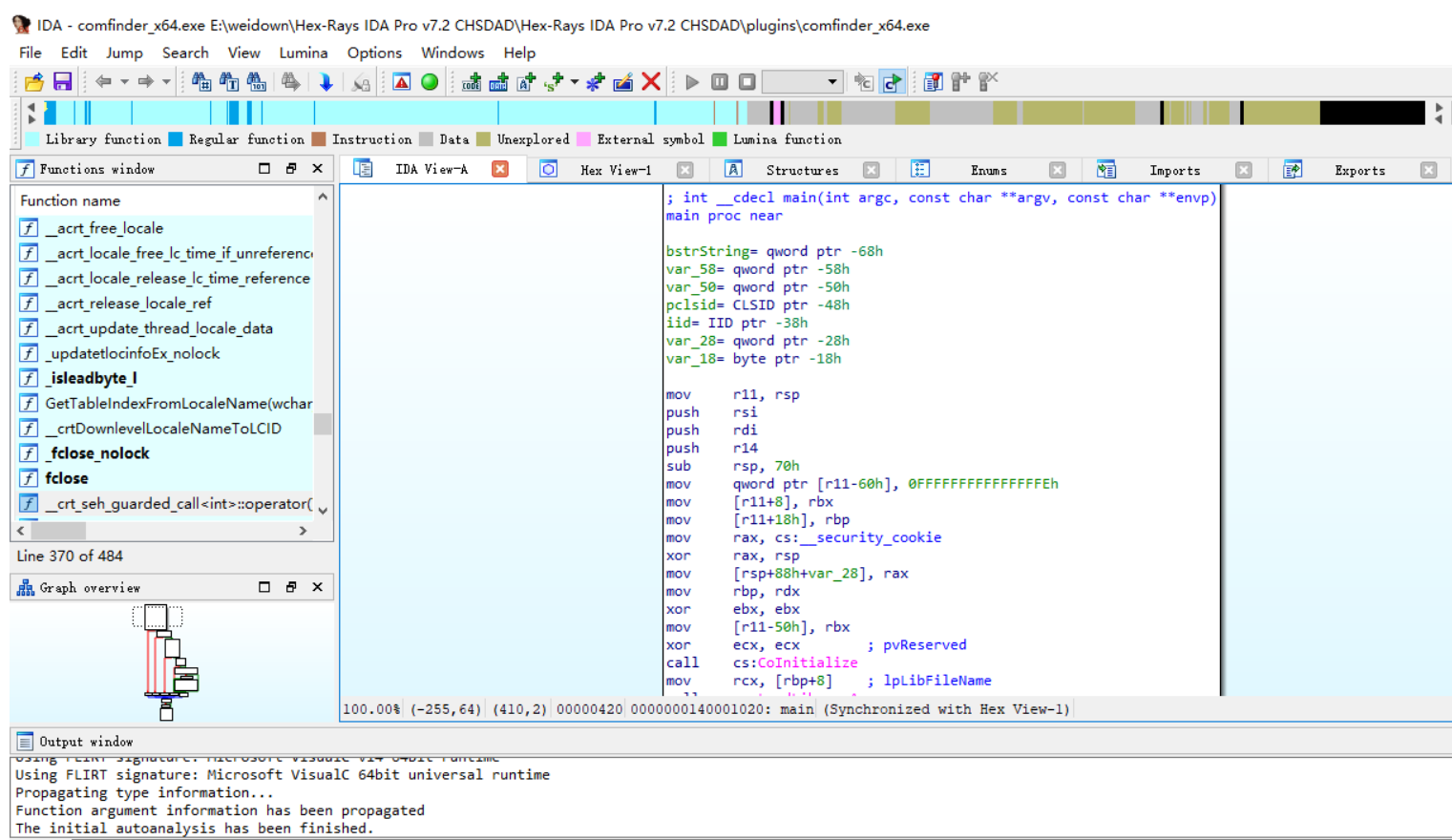Close the Hex View-1 tab
The height and width of the screenshot is (840, 1452).
pyautogui.click(x=684, y=170)
